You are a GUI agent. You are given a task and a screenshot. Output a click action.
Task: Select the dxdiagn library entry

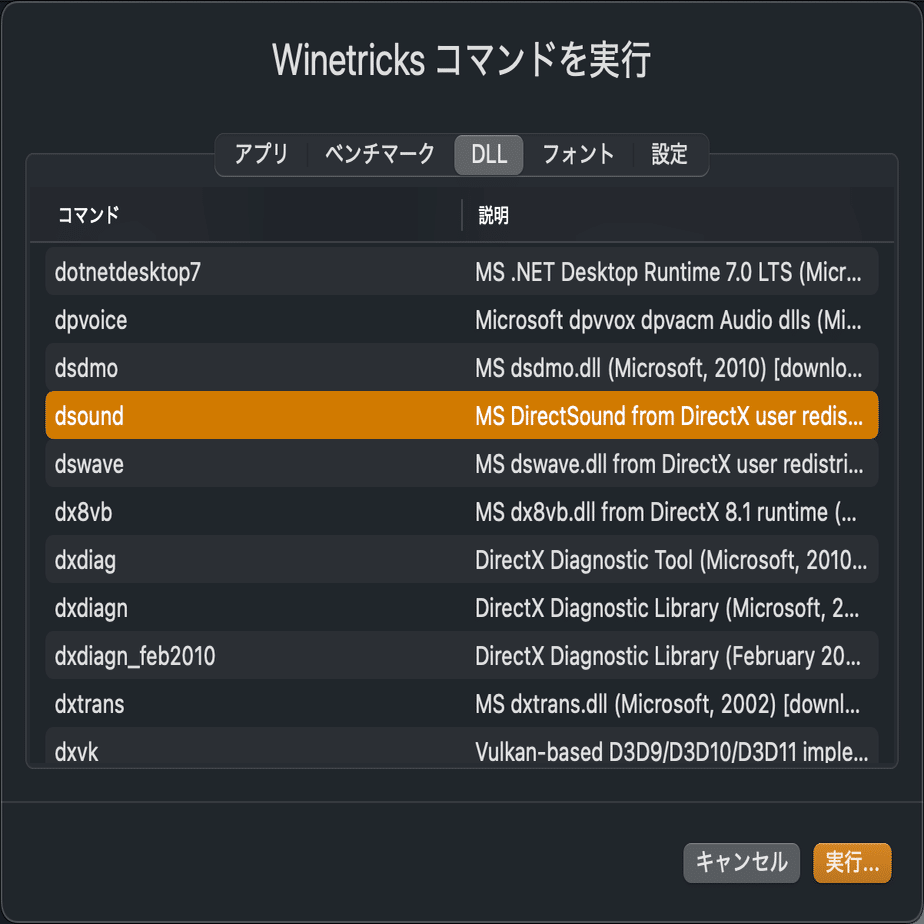[x=461, y=608]
